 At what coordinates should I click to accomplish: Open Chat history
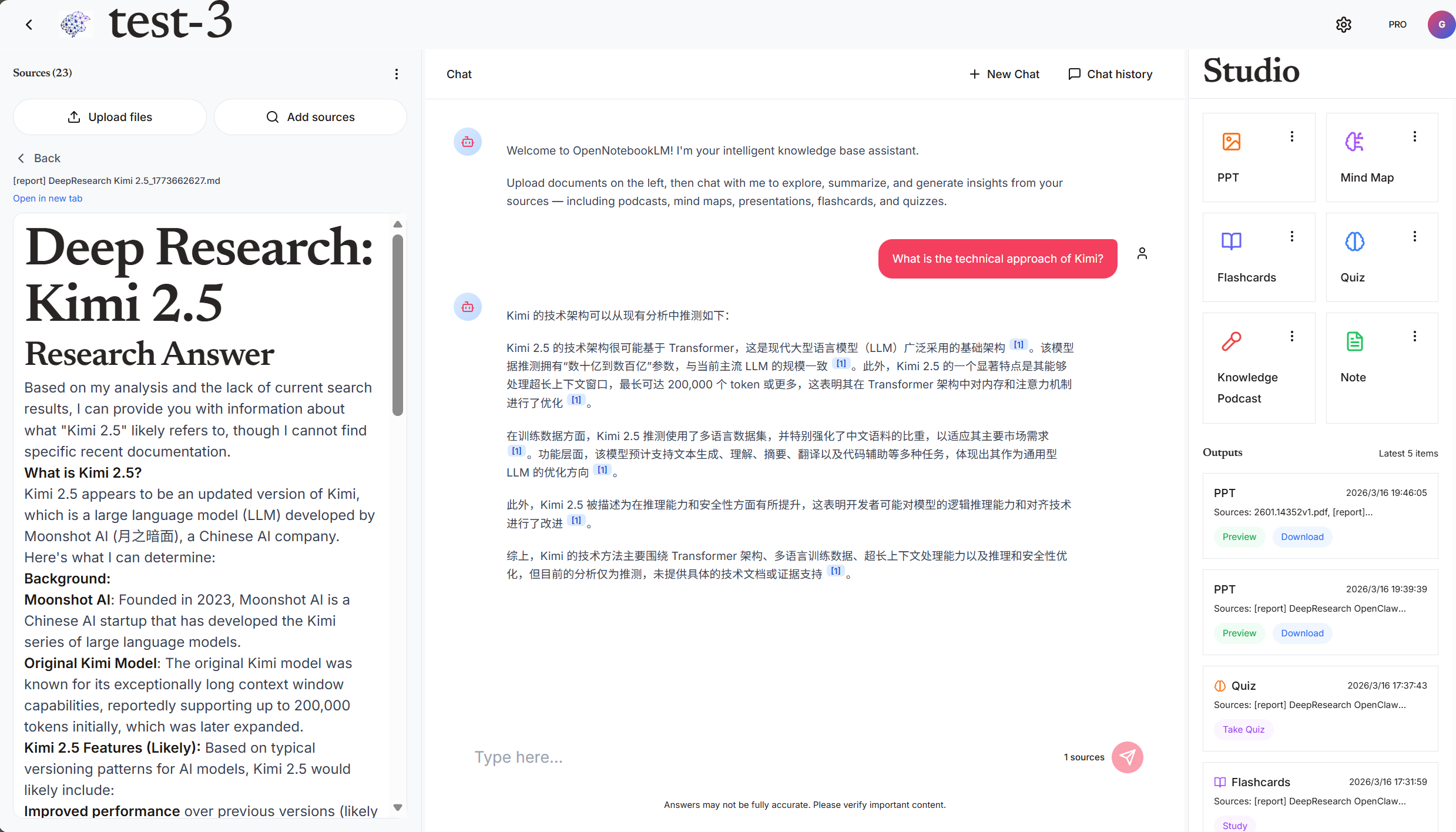click(1110, 74)
